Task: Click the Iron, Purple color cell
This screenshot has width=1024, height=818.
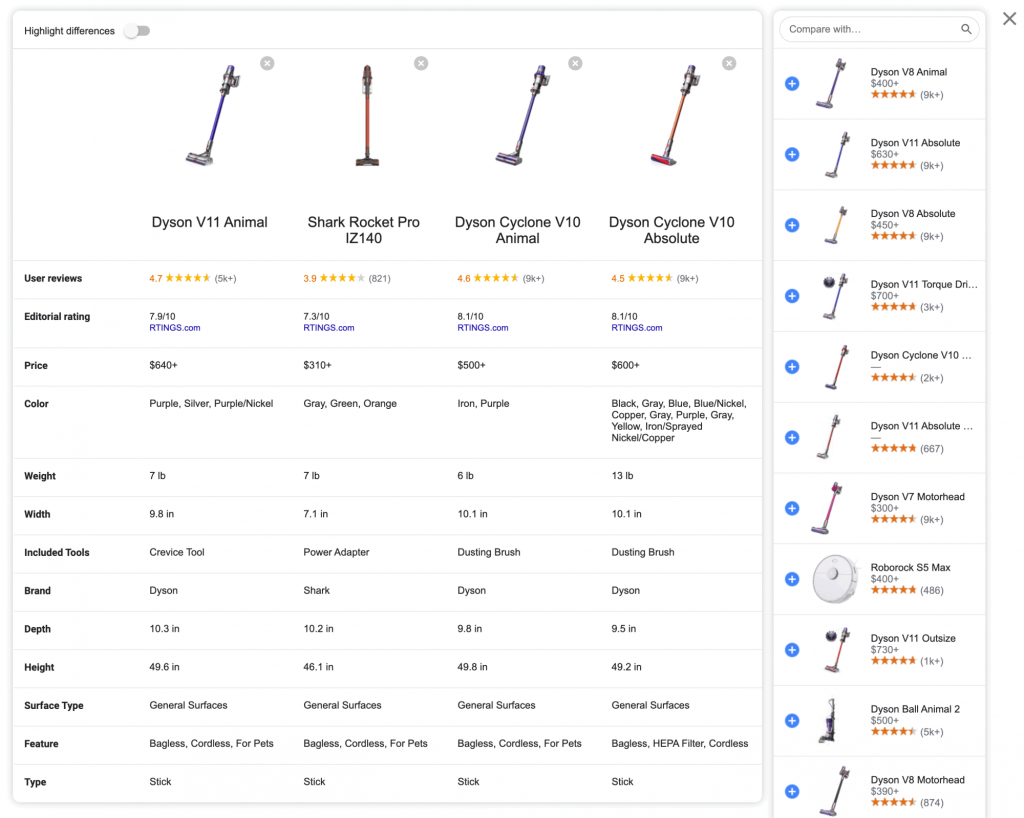Action: click(x=483, y=403)
